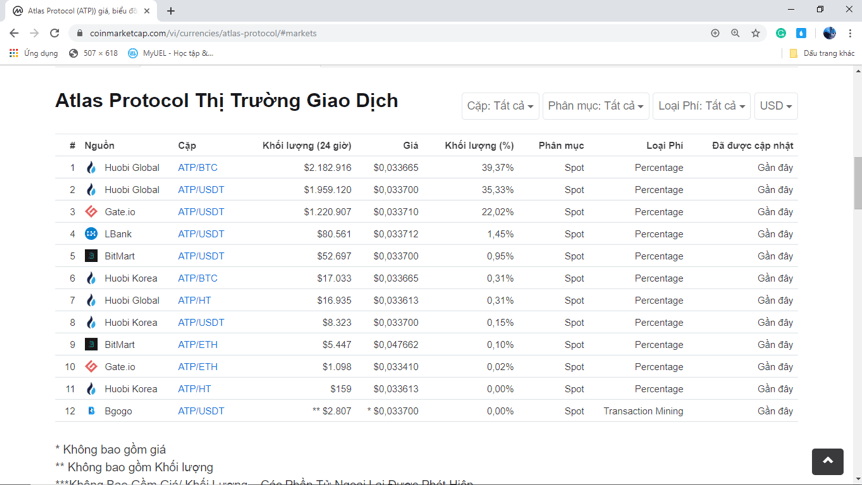
Task: Open ATP/ETH pair on BitMart
Action: pos(197,345)
